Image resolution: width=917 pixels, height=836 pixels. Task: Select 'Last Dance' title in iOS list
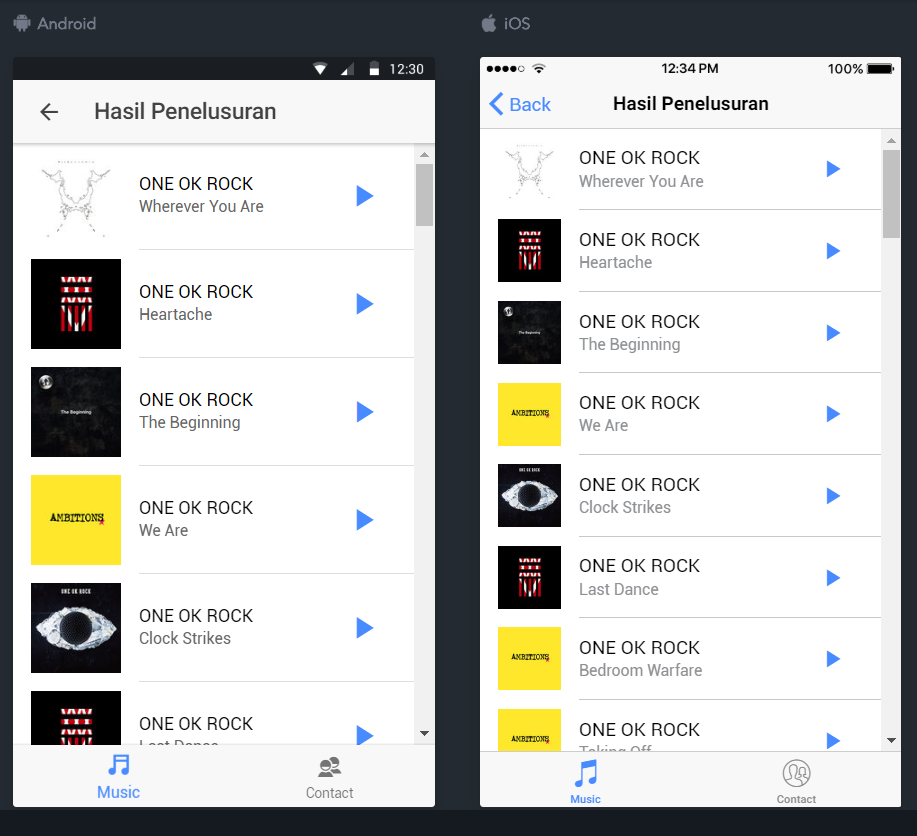[619, 589]
